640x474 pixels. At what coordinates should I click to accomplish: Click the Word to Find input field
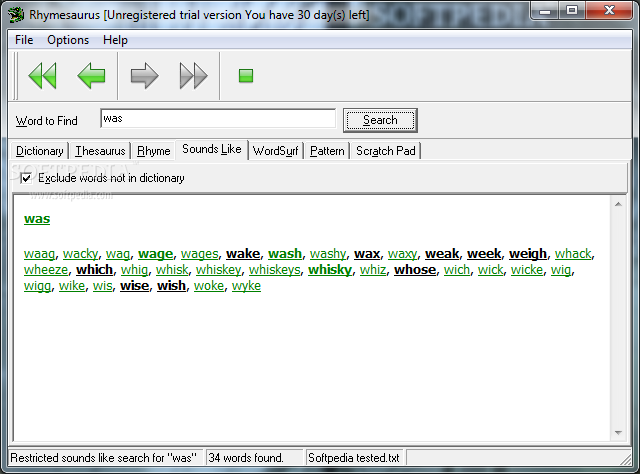[x=218, y=118]
